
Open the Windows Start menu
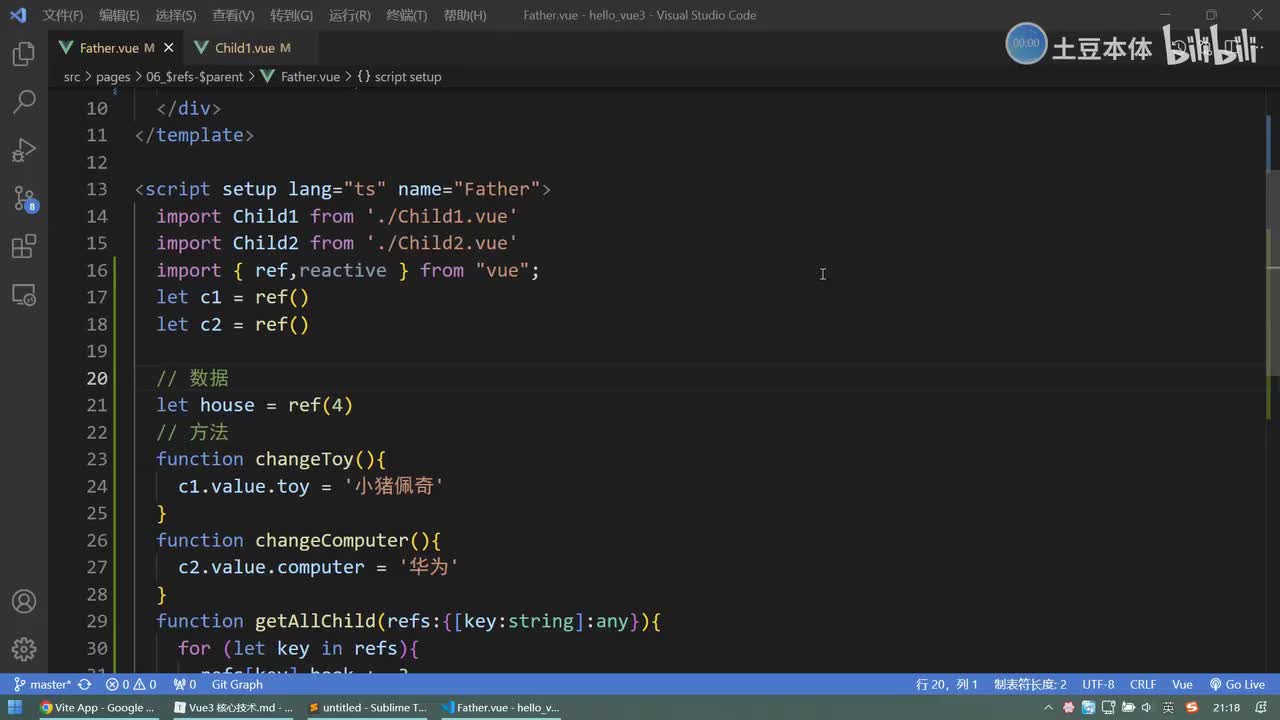tap(15, 708)
